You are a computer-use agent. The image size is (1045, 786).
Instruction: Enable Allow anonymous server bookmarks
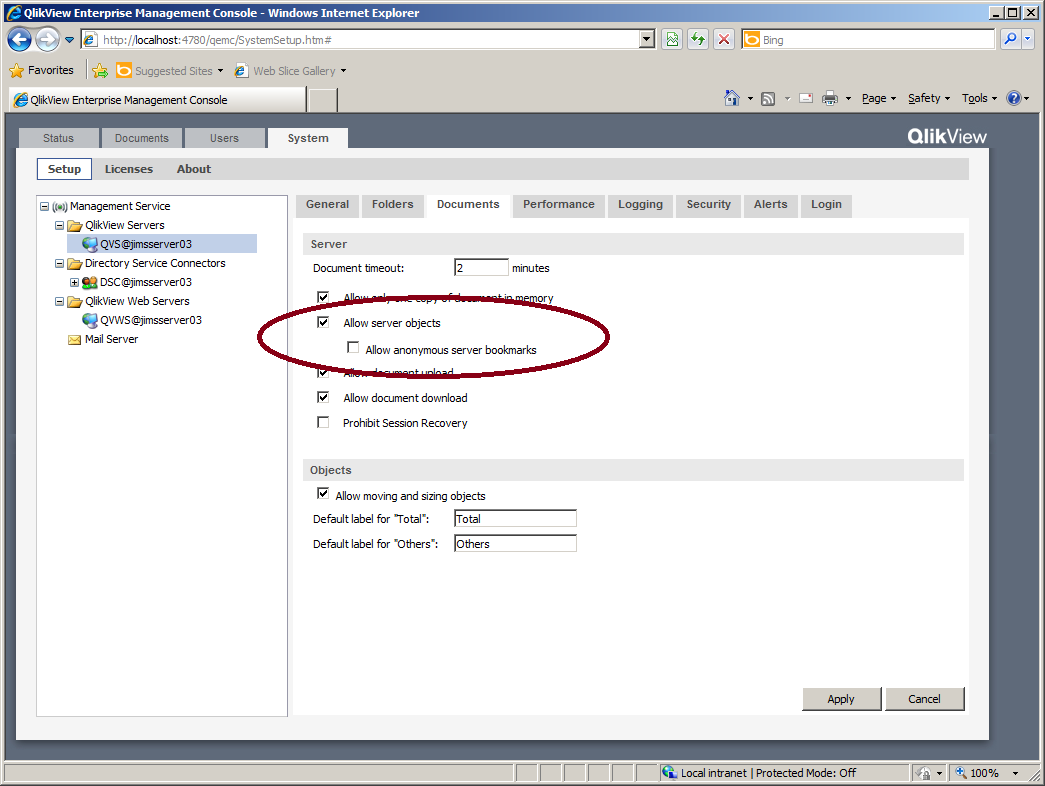(353, 347)
